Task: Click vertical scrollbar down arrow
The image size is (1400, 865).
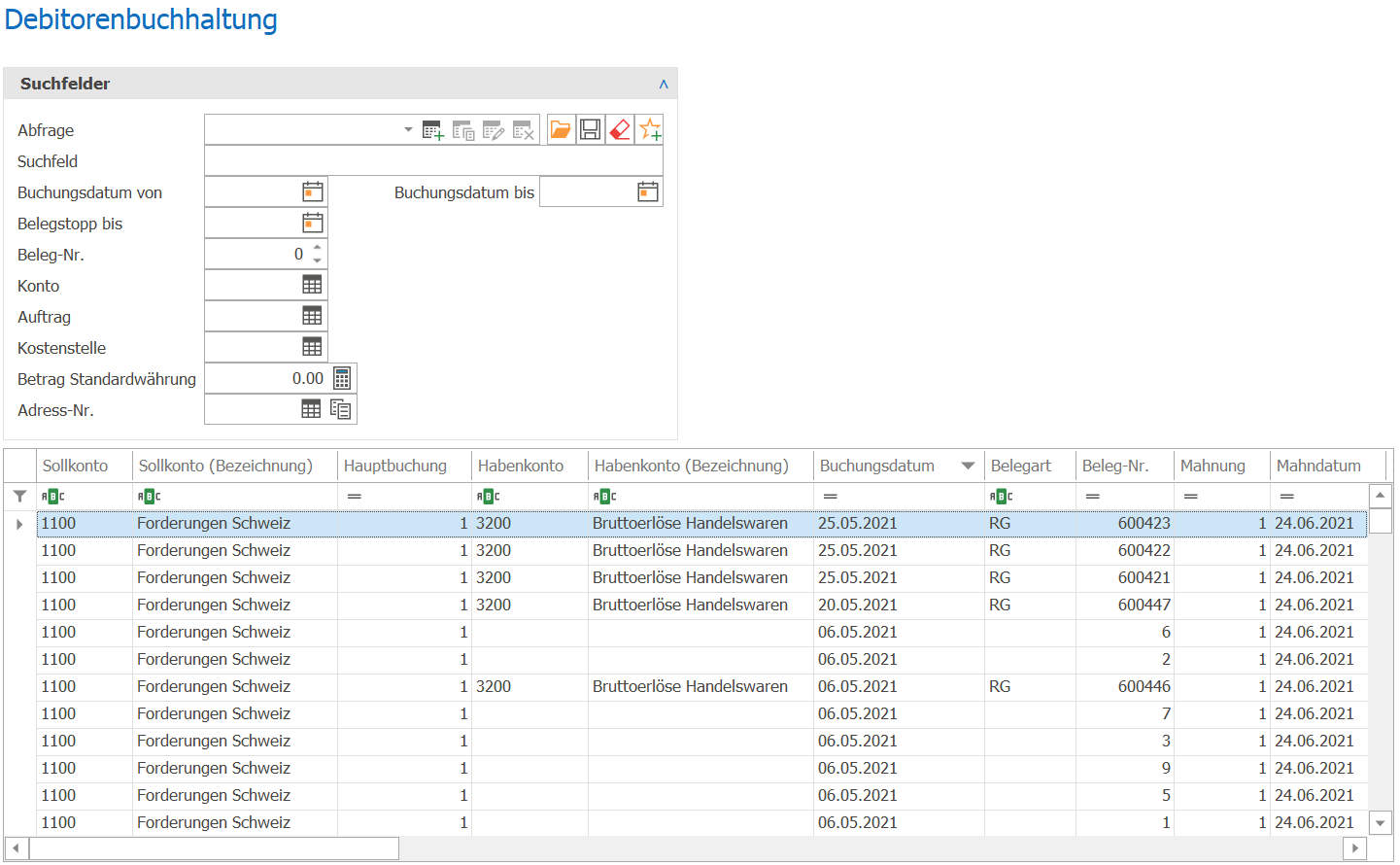Action: [1380, 822]
